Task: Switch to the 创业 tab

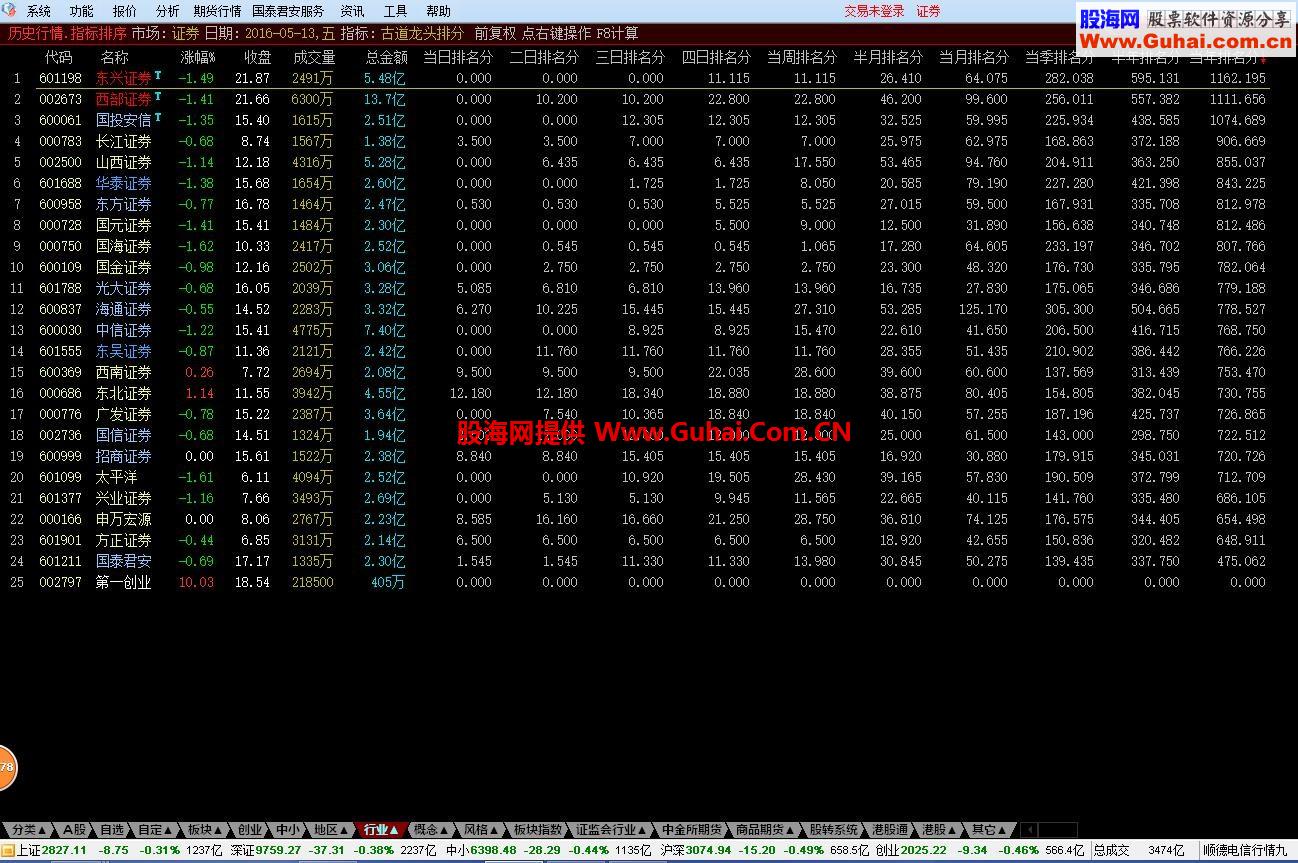Action: [x=250, y=829]
